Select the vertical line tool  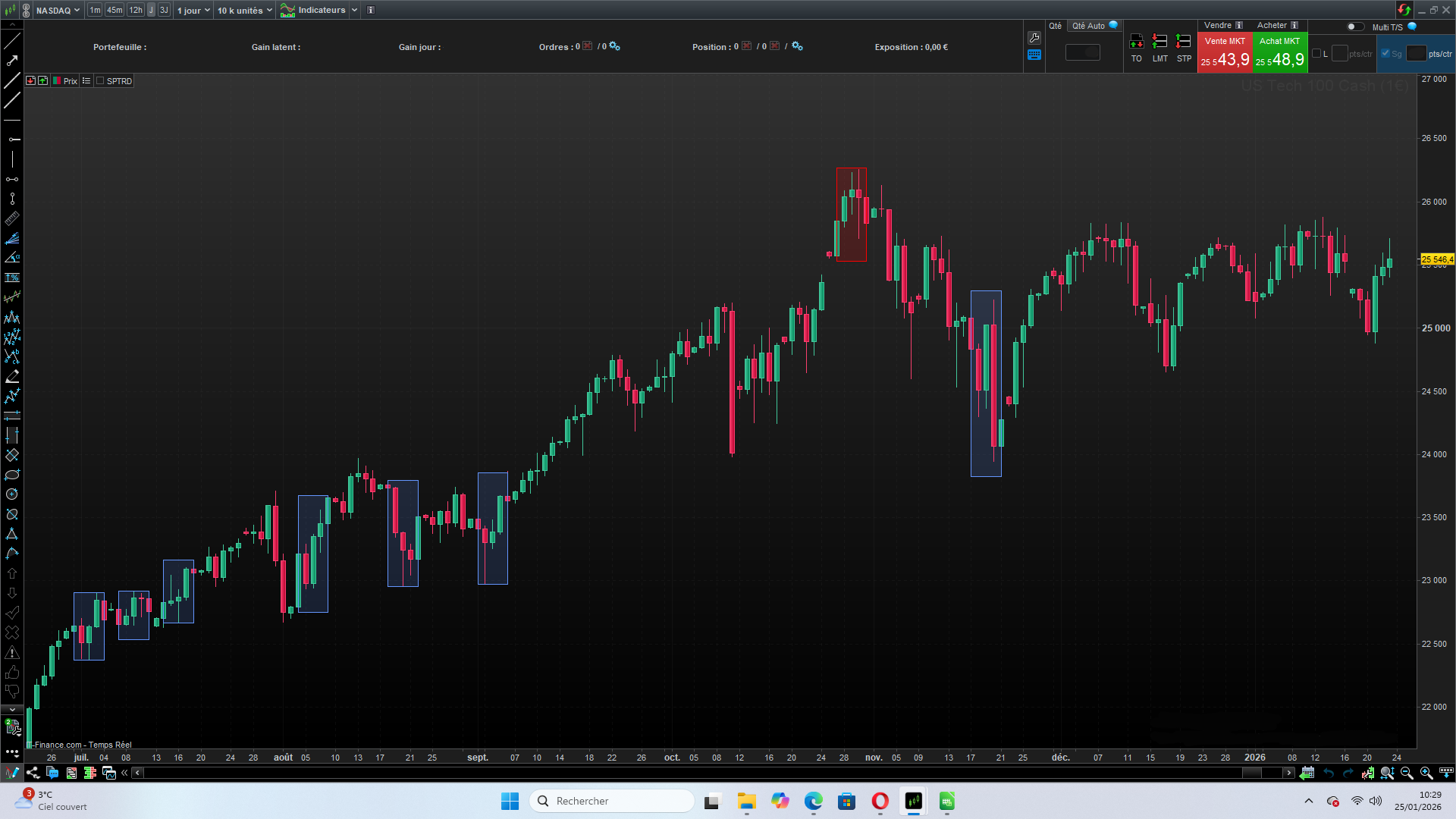[12, 160]
